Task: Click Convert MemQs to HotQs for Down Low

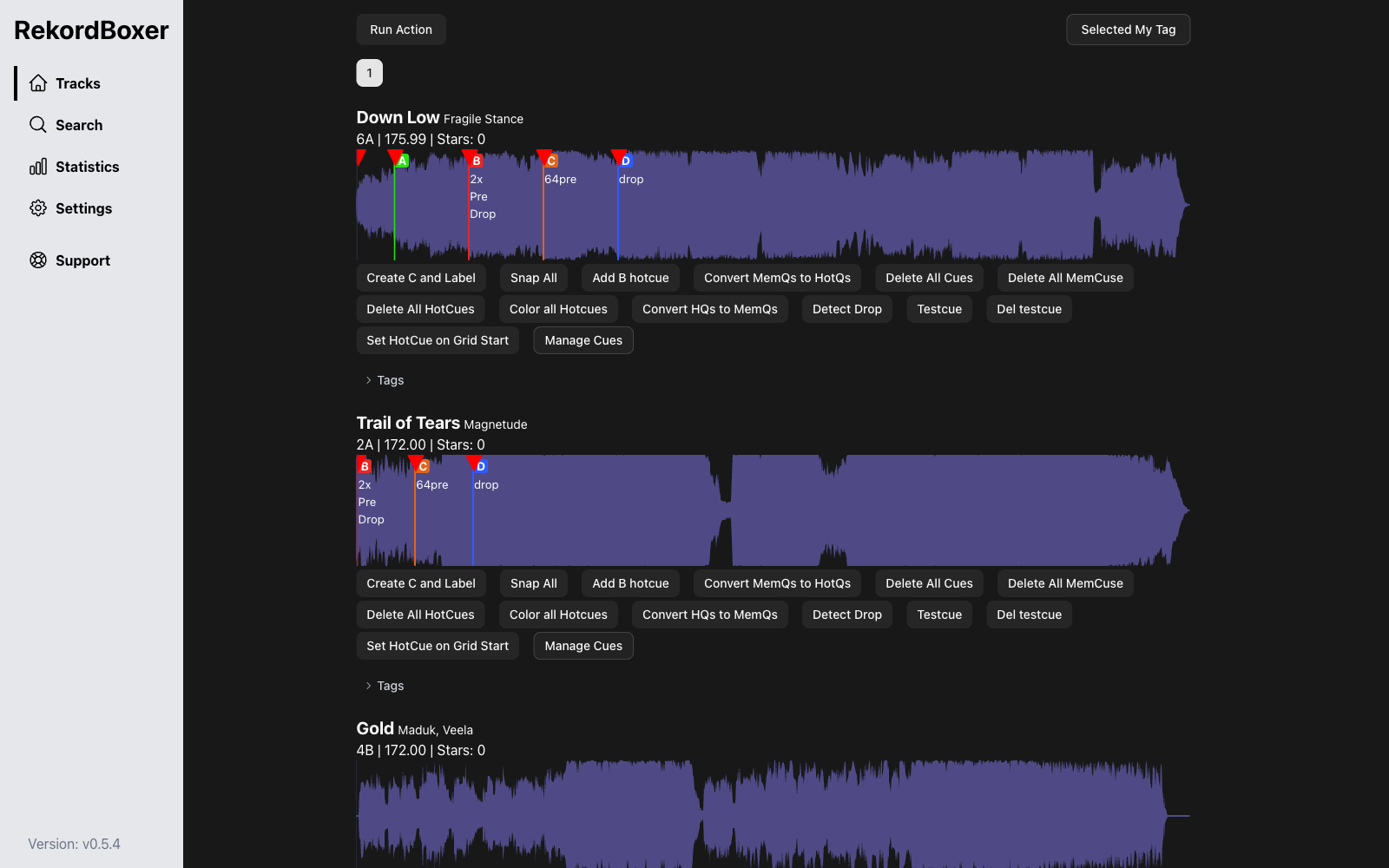Action: [x=777, y=278]
